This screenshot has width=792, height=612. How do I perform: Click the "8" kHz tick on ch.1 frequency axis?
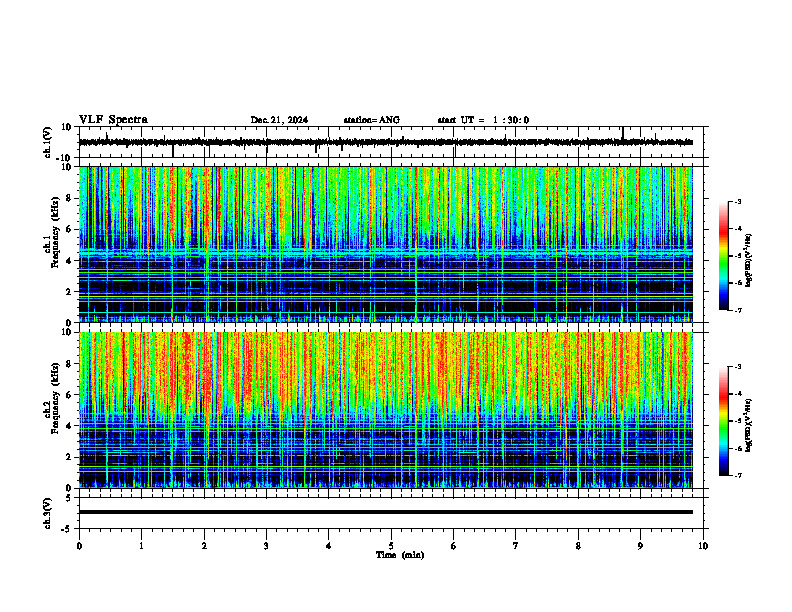(69, 198)
